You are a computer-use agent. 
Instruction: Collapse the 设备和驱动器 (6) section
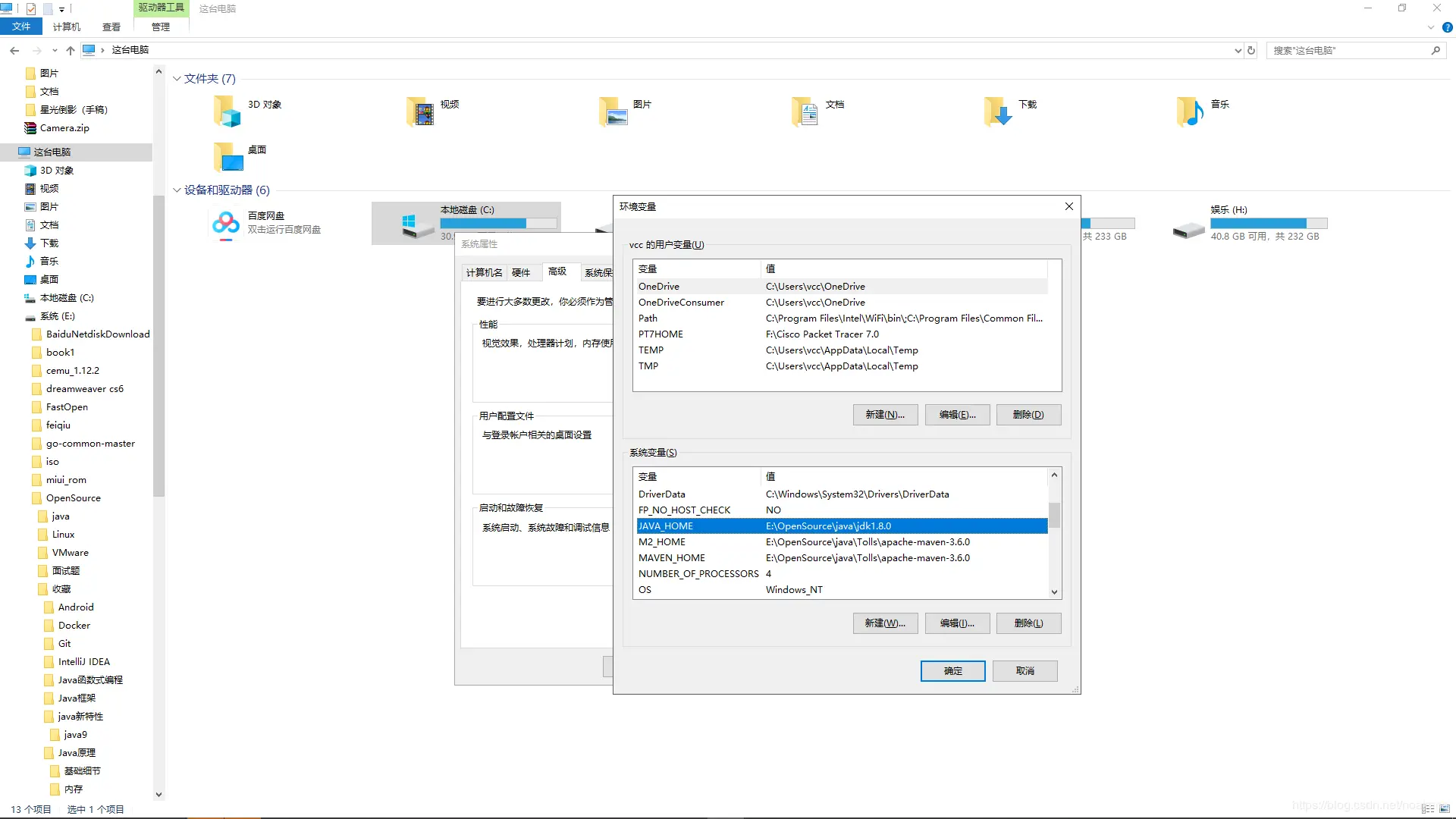[x=177, y=190]
